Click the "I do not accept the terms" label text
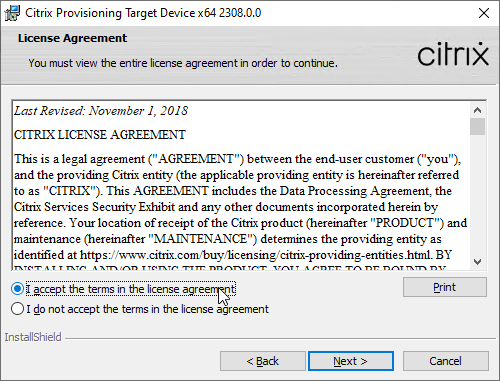The width and height of the screenshot is (500, 381). click(148, 309)
